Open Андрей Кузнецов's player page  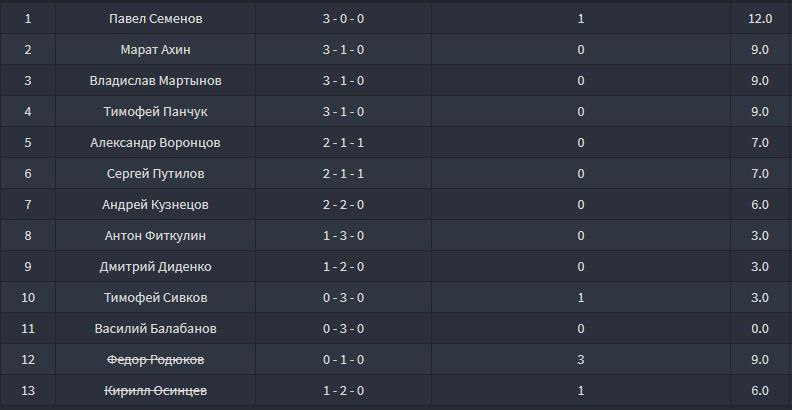click(155, 205)
